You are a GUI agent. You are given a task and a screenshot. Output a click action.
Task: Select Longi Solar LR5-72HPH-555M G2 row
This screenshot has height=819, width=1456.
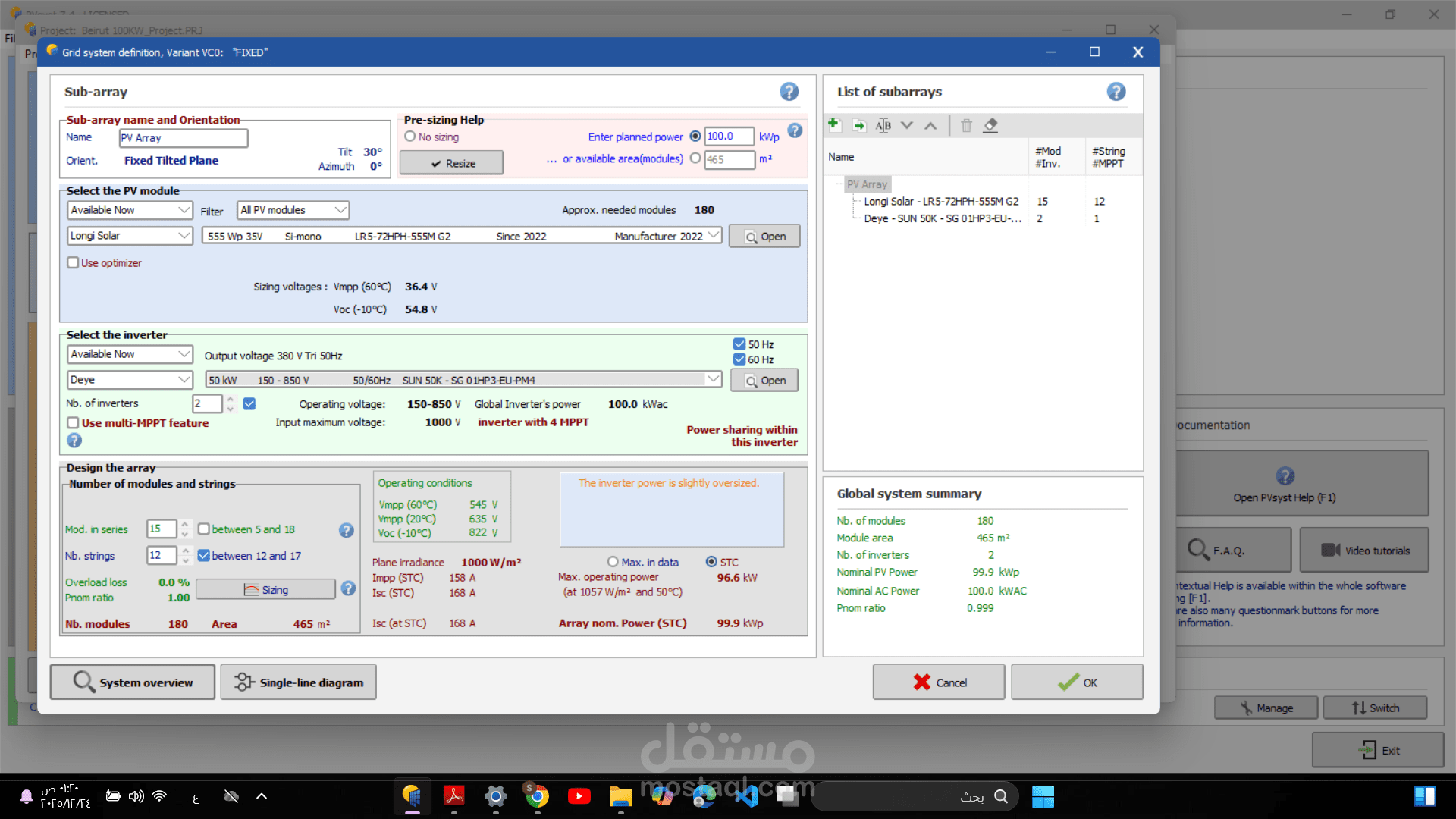tap(941, 202)
